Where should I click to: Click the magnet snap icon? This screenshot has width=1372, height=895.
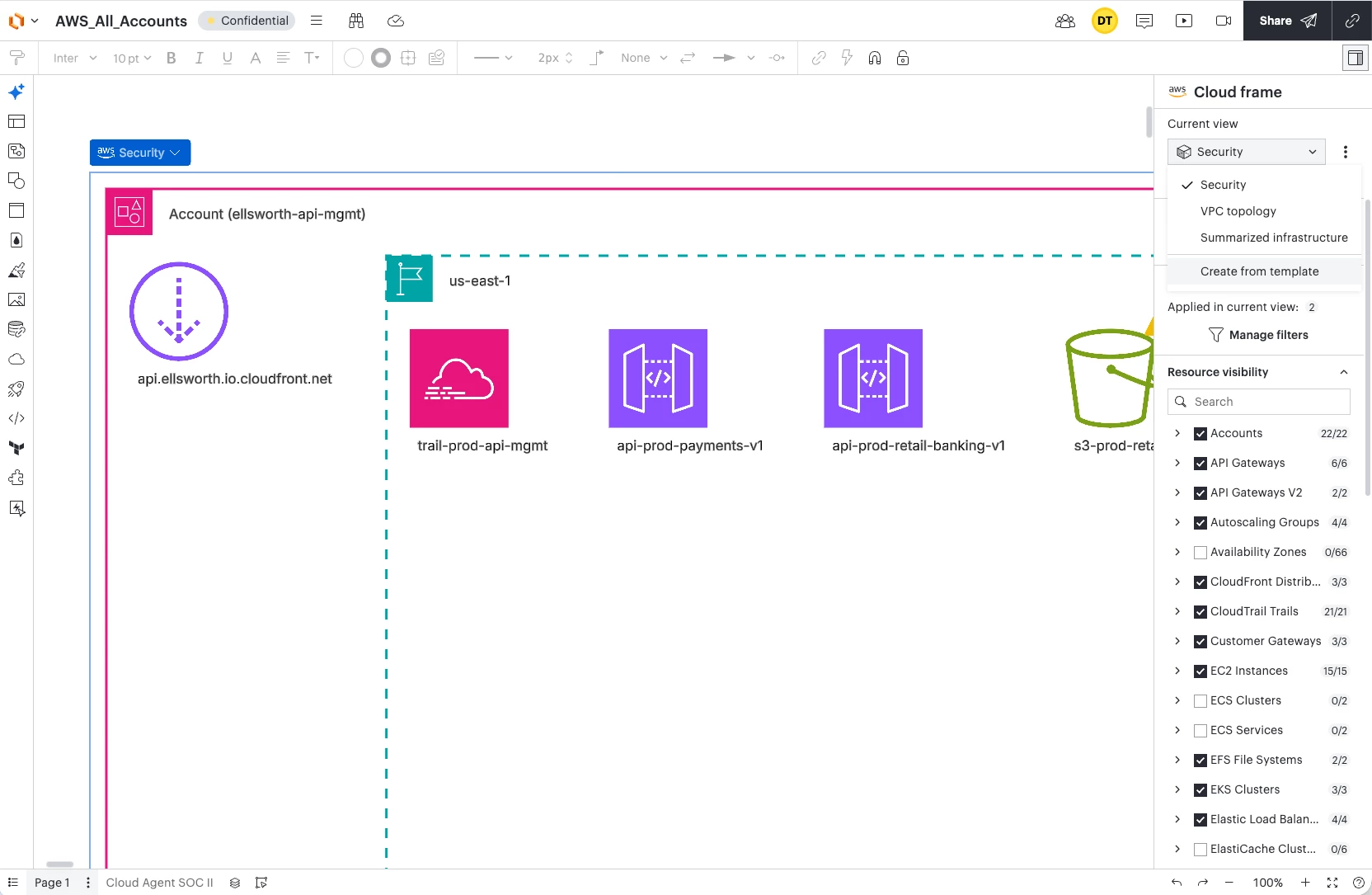(x=875, y=58)
